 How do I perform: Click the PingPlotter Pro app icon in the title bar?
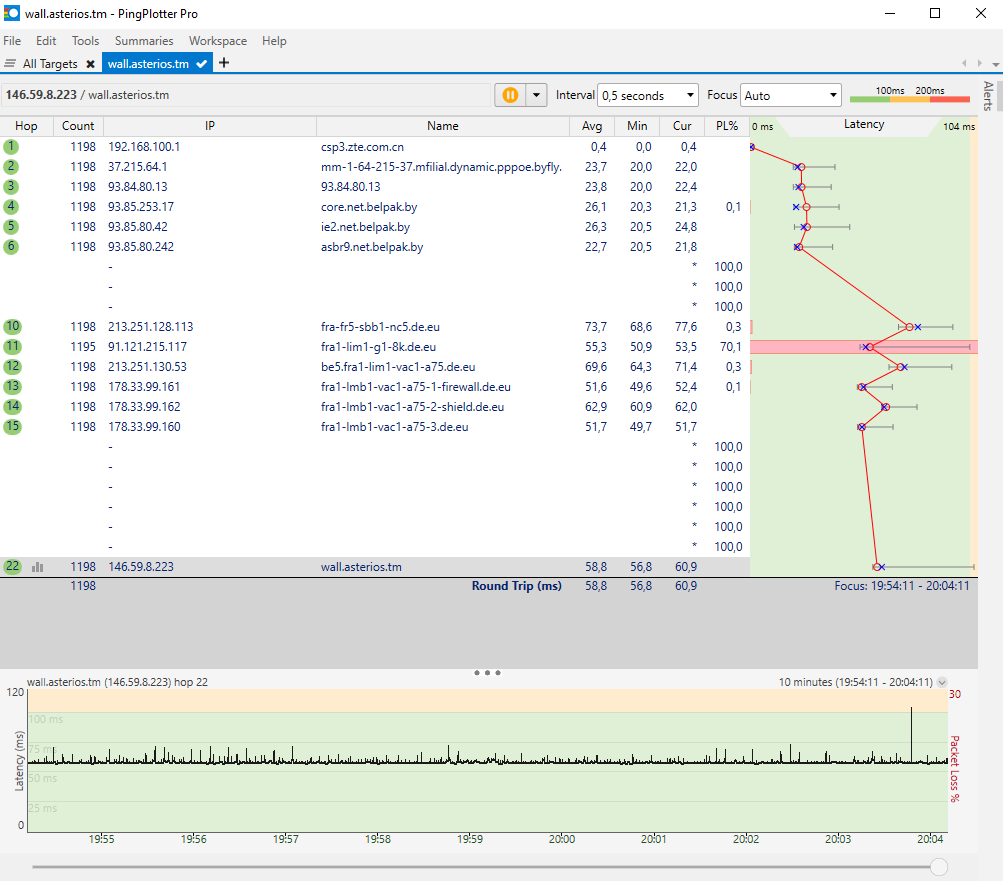tap(12, 13)
